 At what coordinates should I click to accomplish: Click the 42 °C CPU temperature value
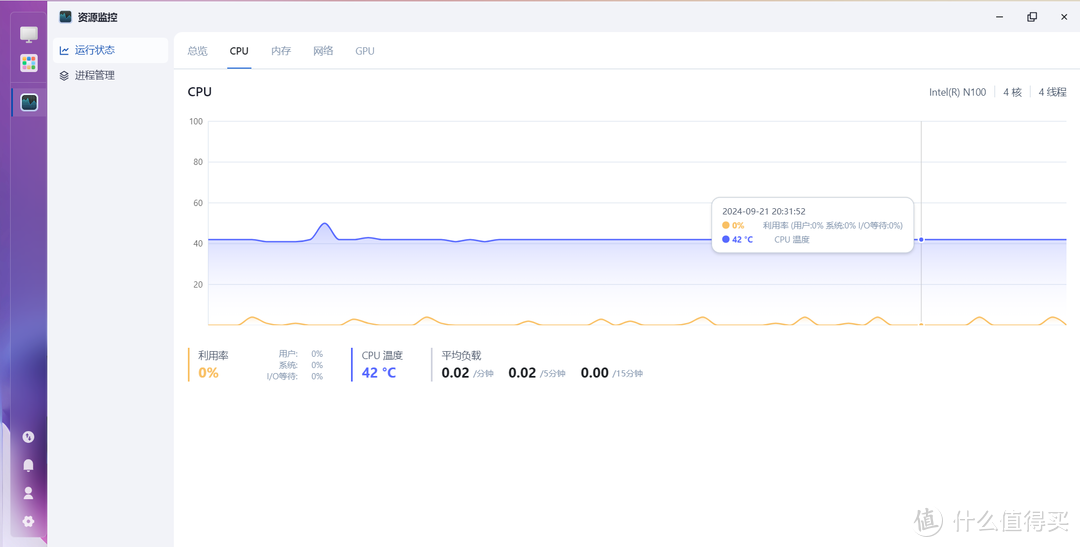[x=379, y=373]
